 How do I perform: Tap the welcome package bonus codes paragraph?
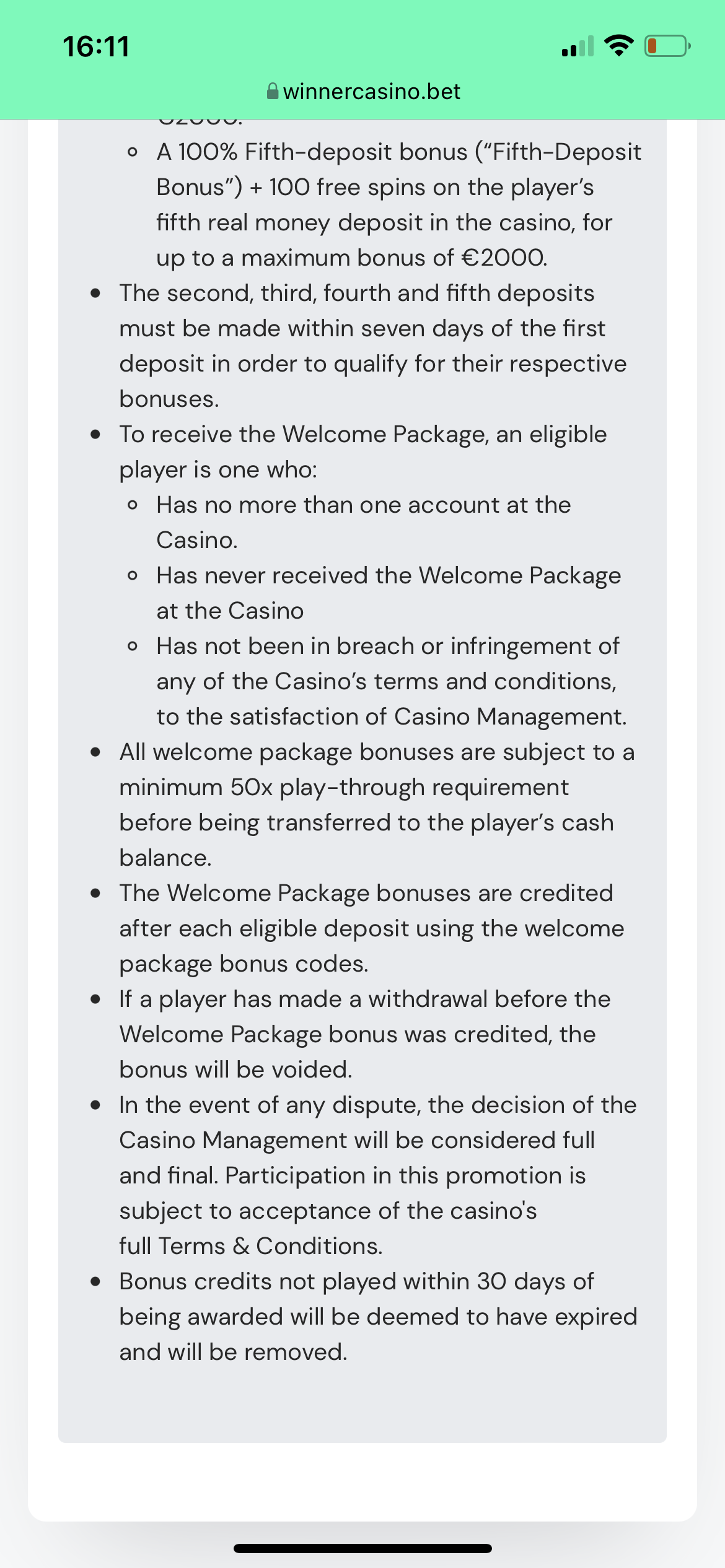pyautogui.click(x=372, y=928)
